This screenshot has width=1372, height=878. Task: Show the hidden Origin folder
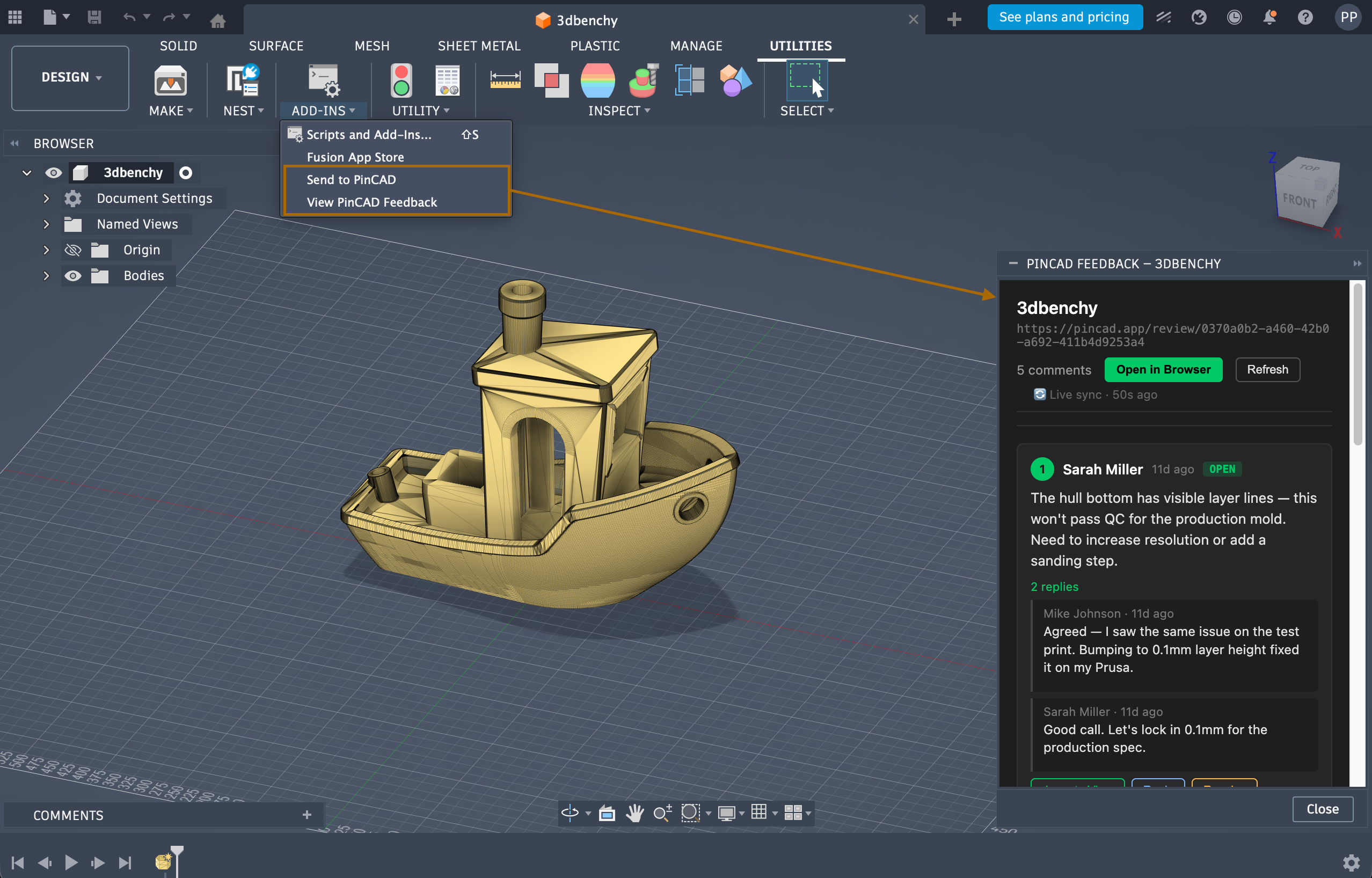coord(73,250)
